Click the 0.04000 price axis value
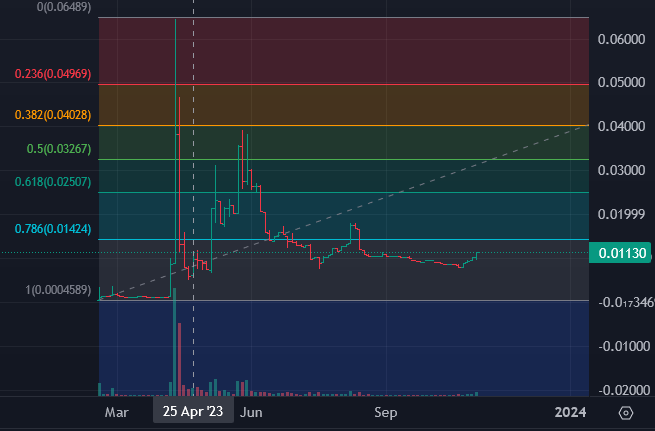Viewport: 655px width, 431px height. 621,126
